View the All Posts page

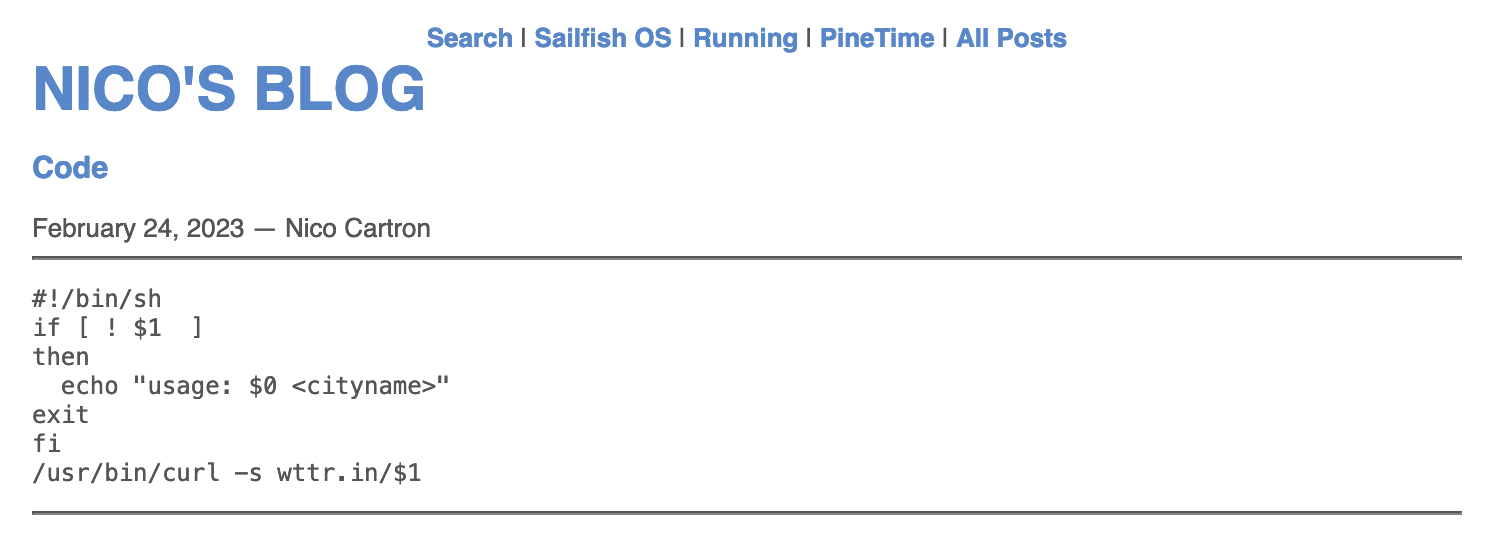point(1011,39)
